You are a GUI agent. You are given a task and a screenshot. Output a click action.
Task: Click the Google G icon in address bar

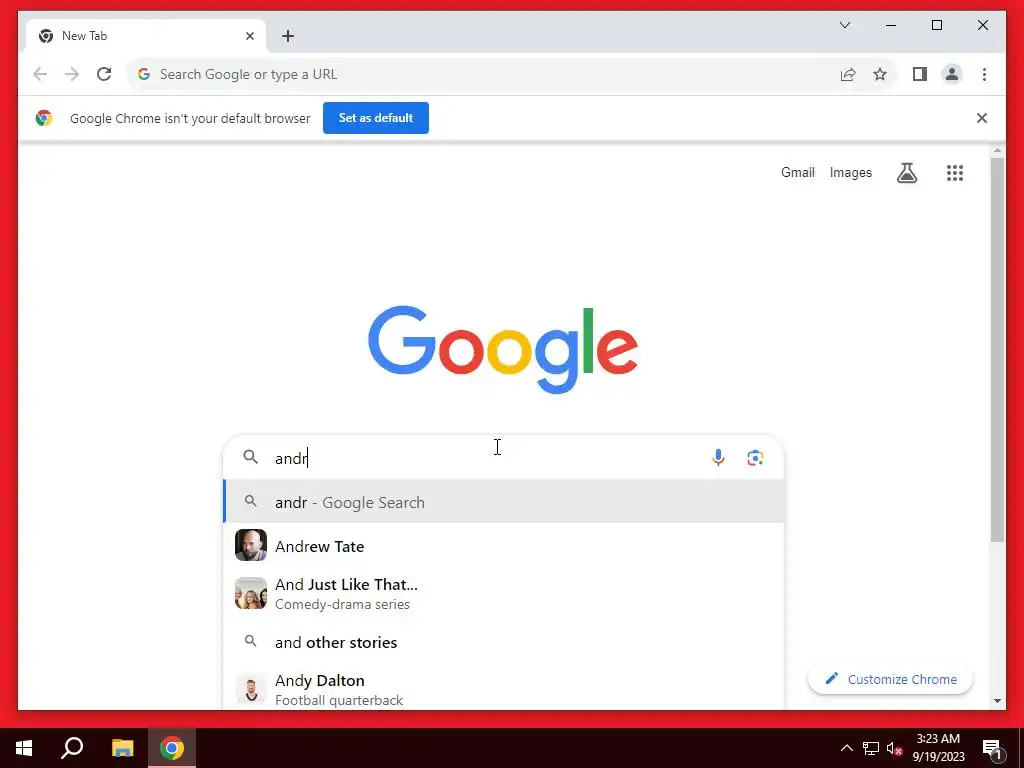pos(144,74)
